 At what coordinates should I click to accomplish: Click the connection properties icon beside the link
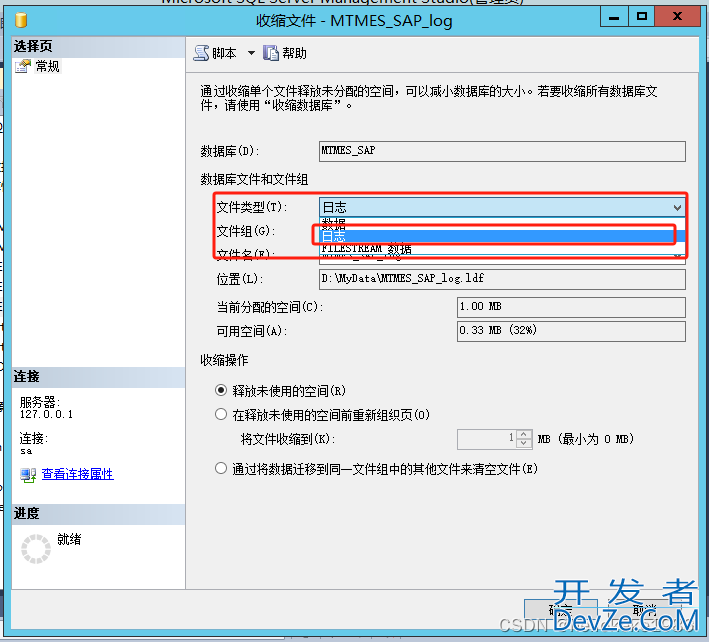pyautogui.click(x=28, y=475)
